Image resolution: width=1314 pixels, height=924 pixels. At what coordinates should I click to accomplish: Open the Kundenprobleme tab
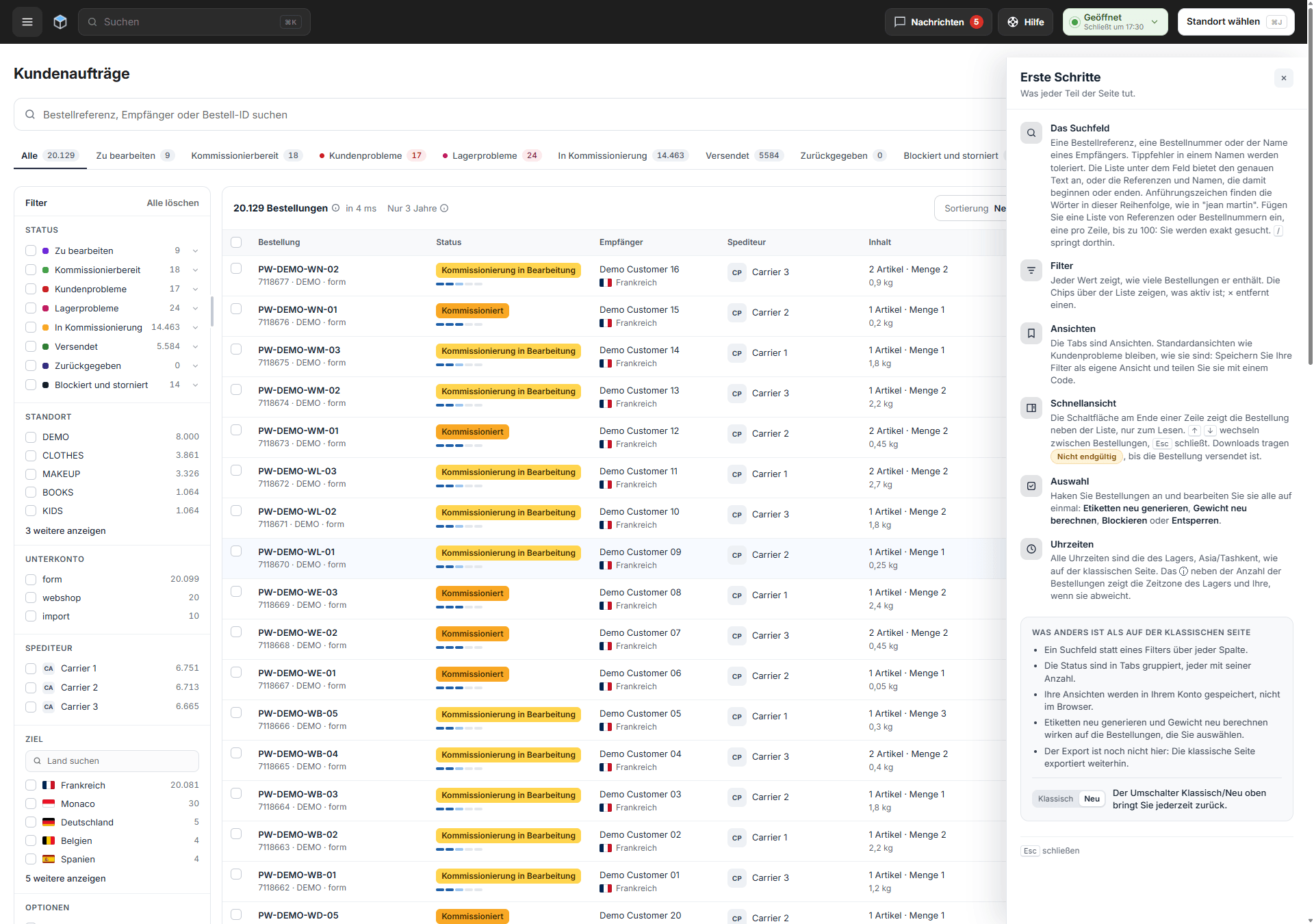pos(374,155)
